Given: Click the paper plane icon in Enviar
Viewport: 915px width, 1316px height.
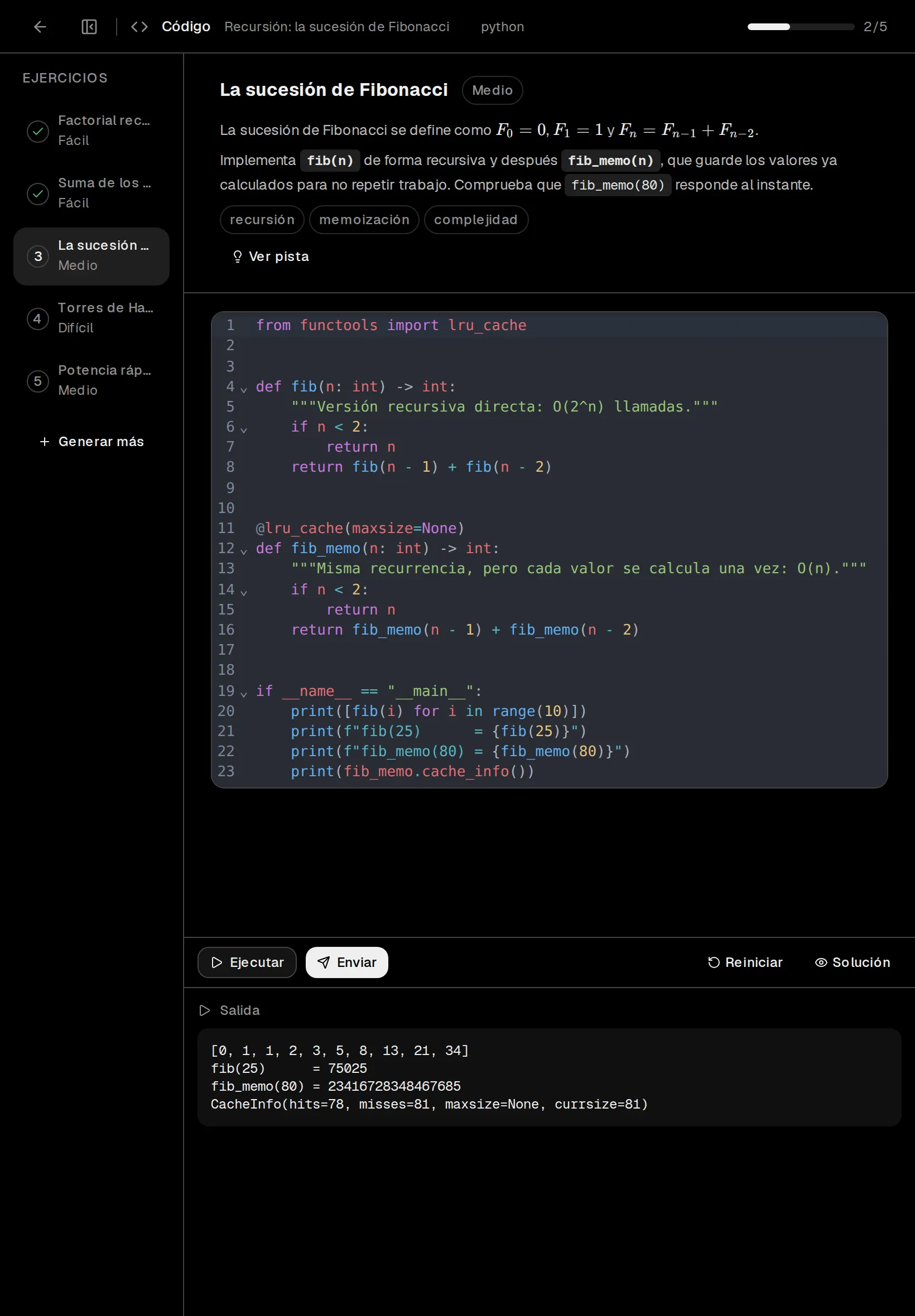Looking at the screenshot, I should coord(324,962).
